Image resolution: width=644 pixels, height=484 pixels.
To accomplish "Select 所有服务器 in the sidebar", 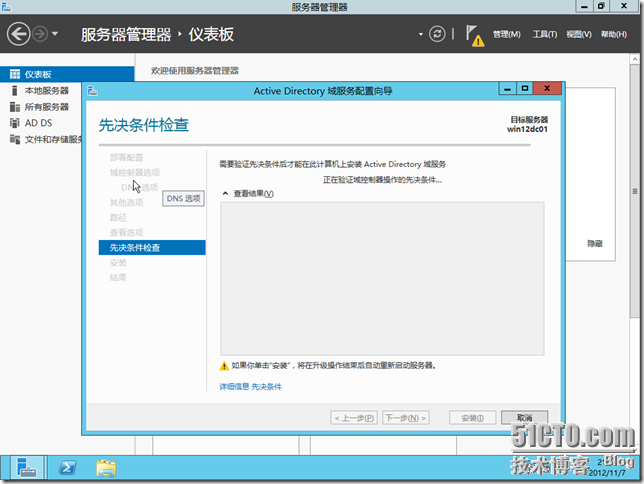I will pos(46,107).
